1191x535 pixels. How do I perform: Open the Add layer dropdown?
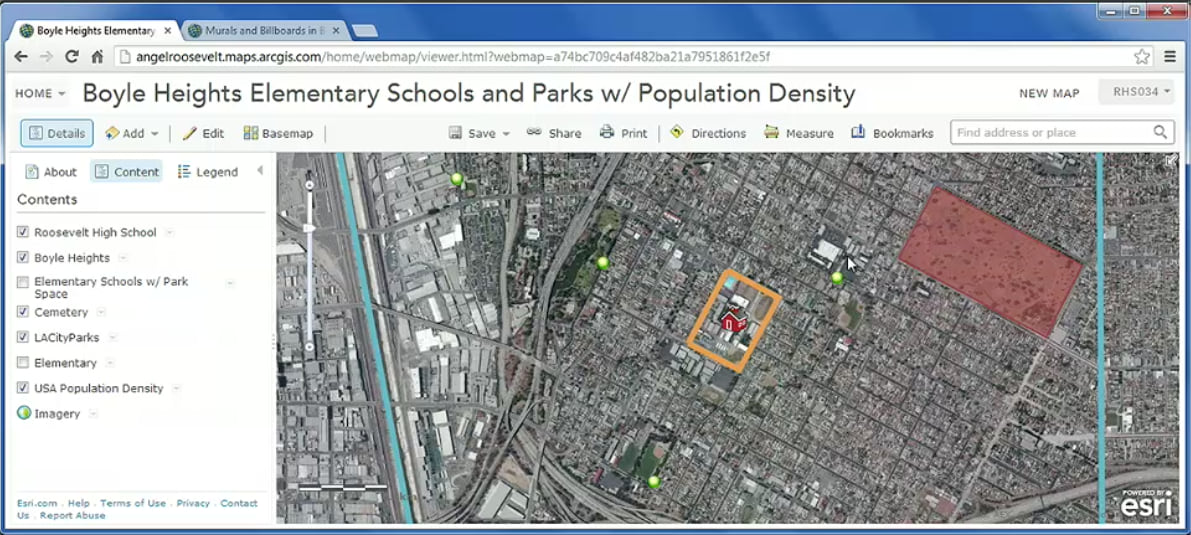(x=131, y=133)
